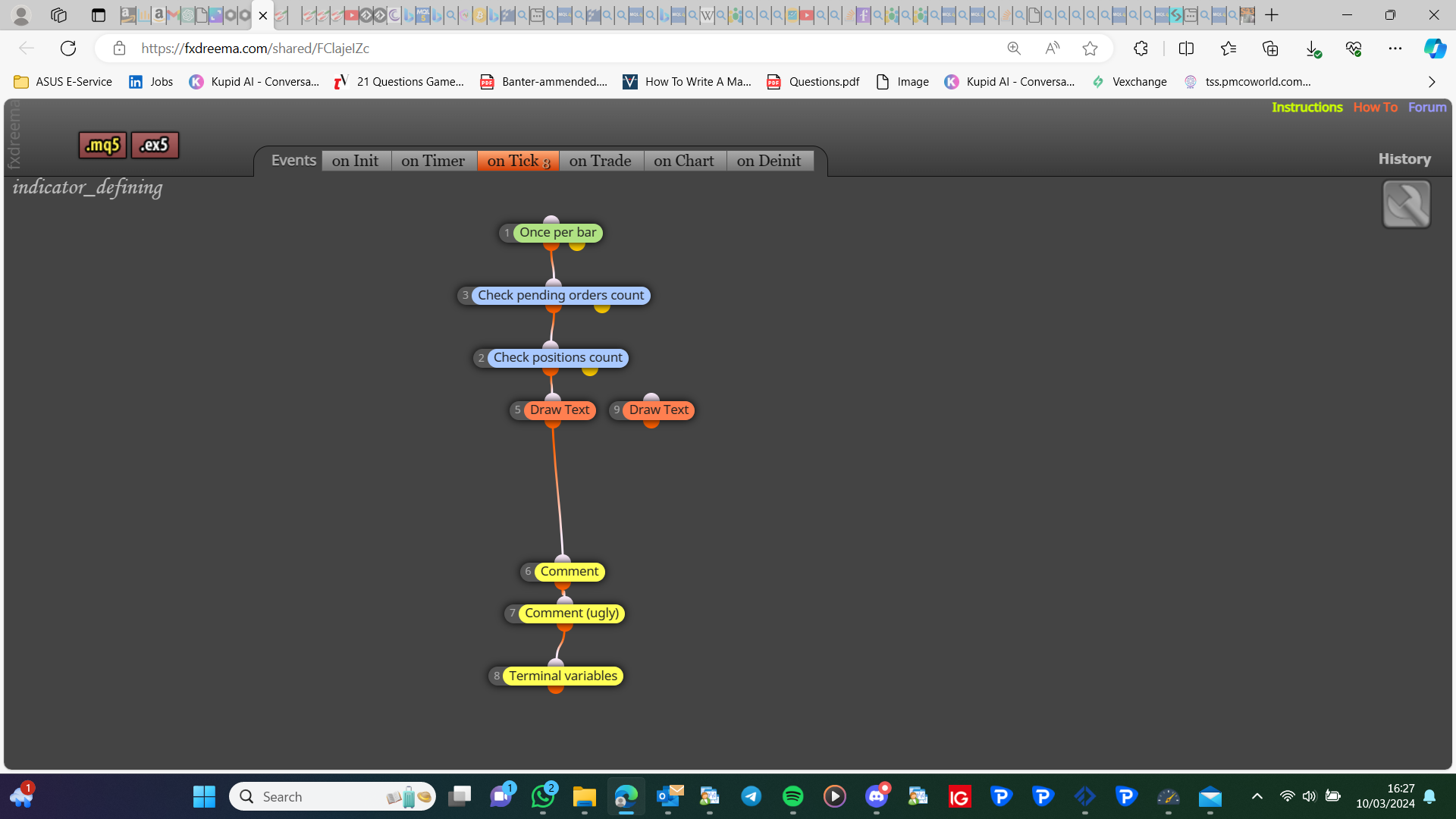
Task: Select the Once per bar block
Action: coord(557,233)
